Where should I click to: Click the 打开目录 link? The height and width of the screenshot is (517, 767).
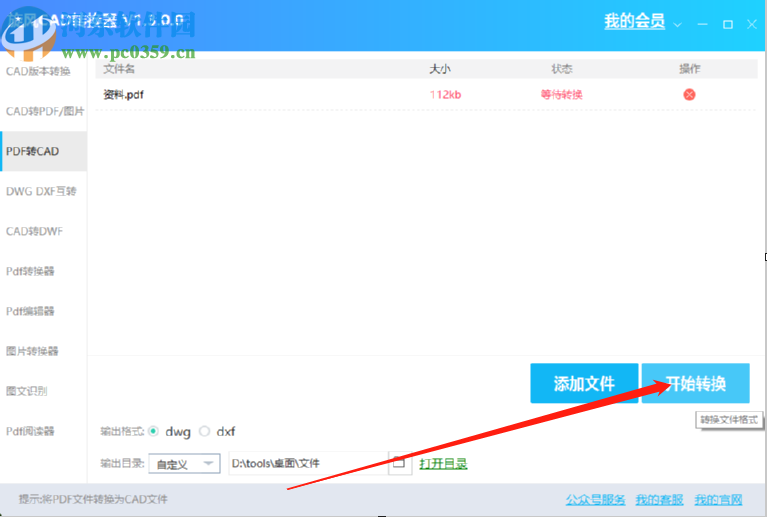(x=443, y=463)
